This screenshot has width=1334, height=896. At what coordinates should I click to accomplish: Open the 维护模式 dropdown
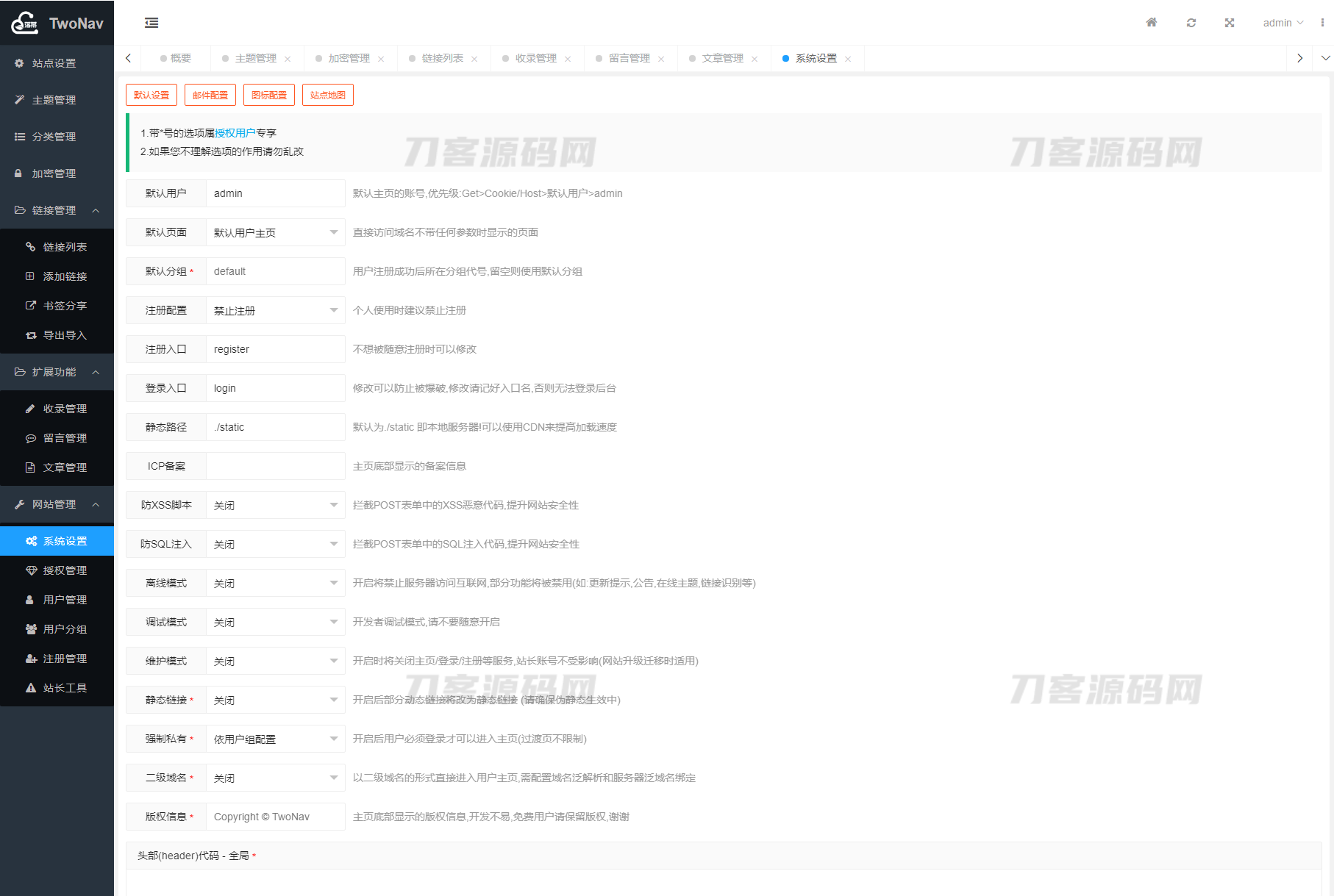point(275,661)
